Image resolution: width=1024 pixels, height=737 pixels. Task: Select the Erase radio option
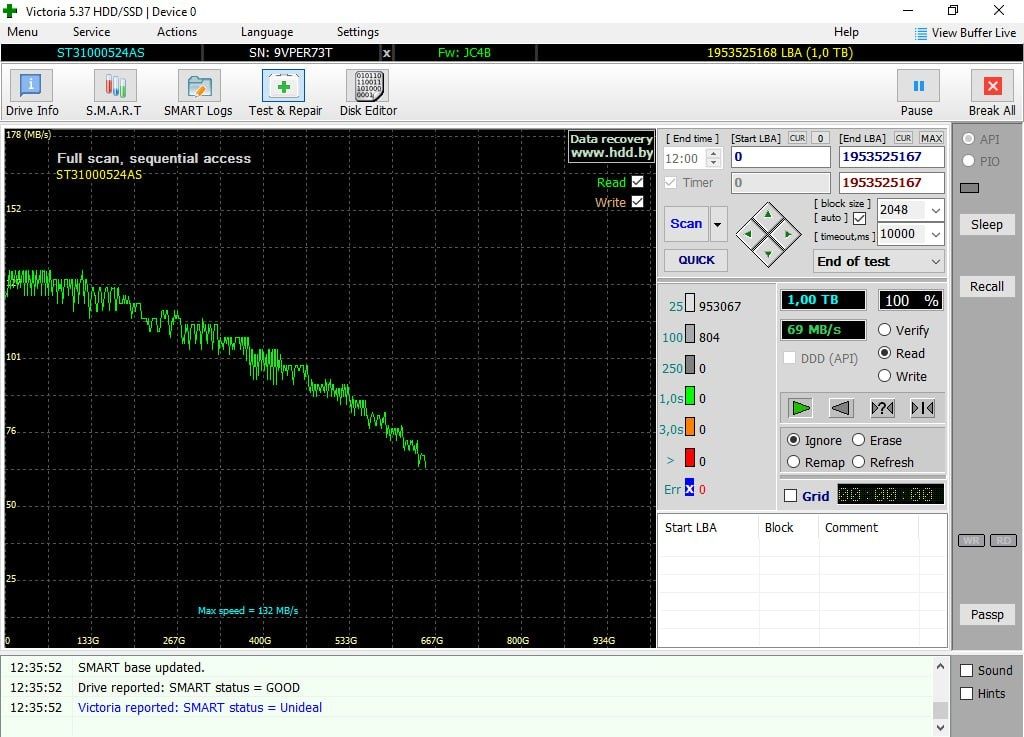(858, 440)
